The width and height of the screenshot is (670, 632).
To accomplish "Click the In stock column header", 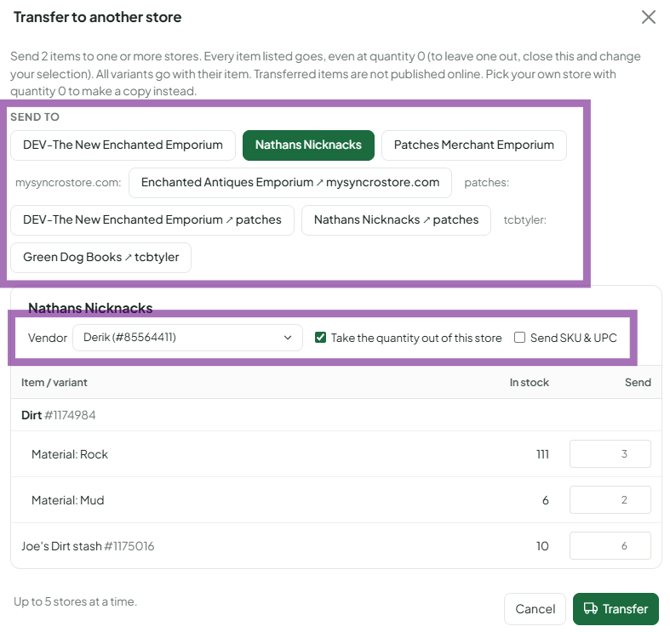I will click(x=529, y=382).
